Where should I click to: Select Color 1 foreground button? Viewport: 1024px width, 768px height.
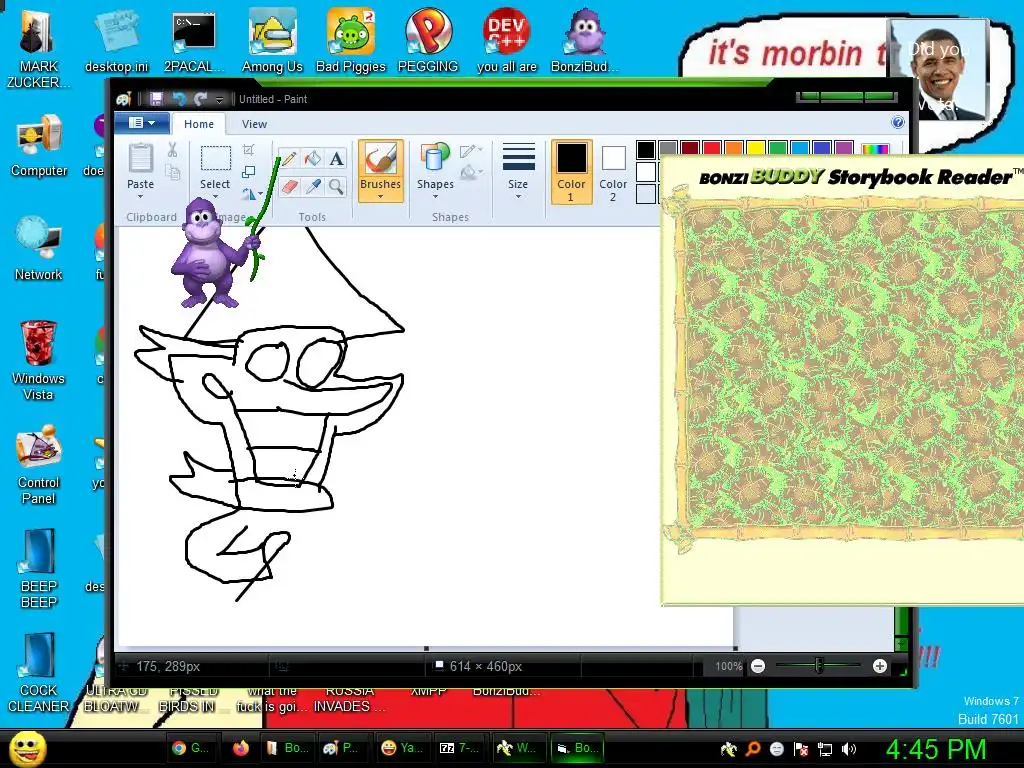click(571, 172)
